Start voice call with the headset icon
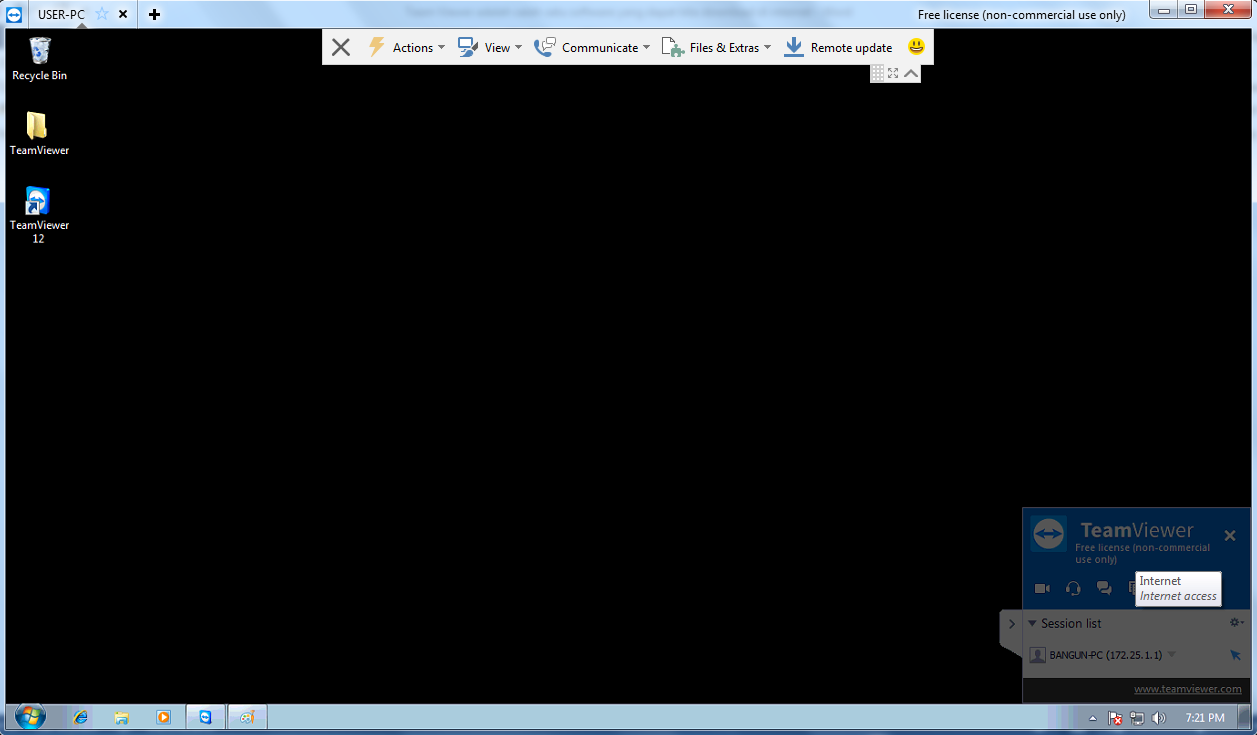 tap(1073, 589)
